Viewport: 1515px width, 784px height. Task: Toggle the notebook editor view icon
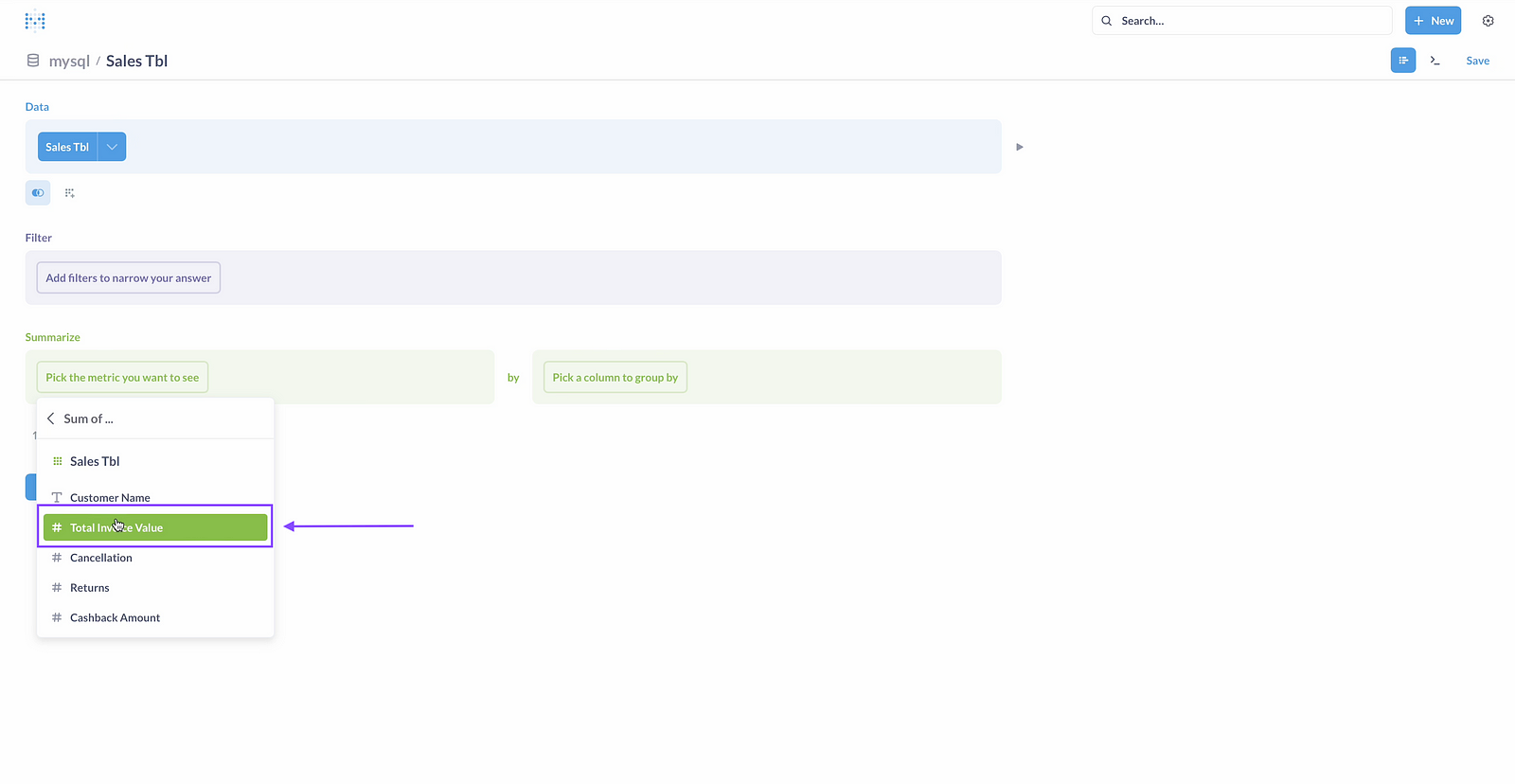1402,61
